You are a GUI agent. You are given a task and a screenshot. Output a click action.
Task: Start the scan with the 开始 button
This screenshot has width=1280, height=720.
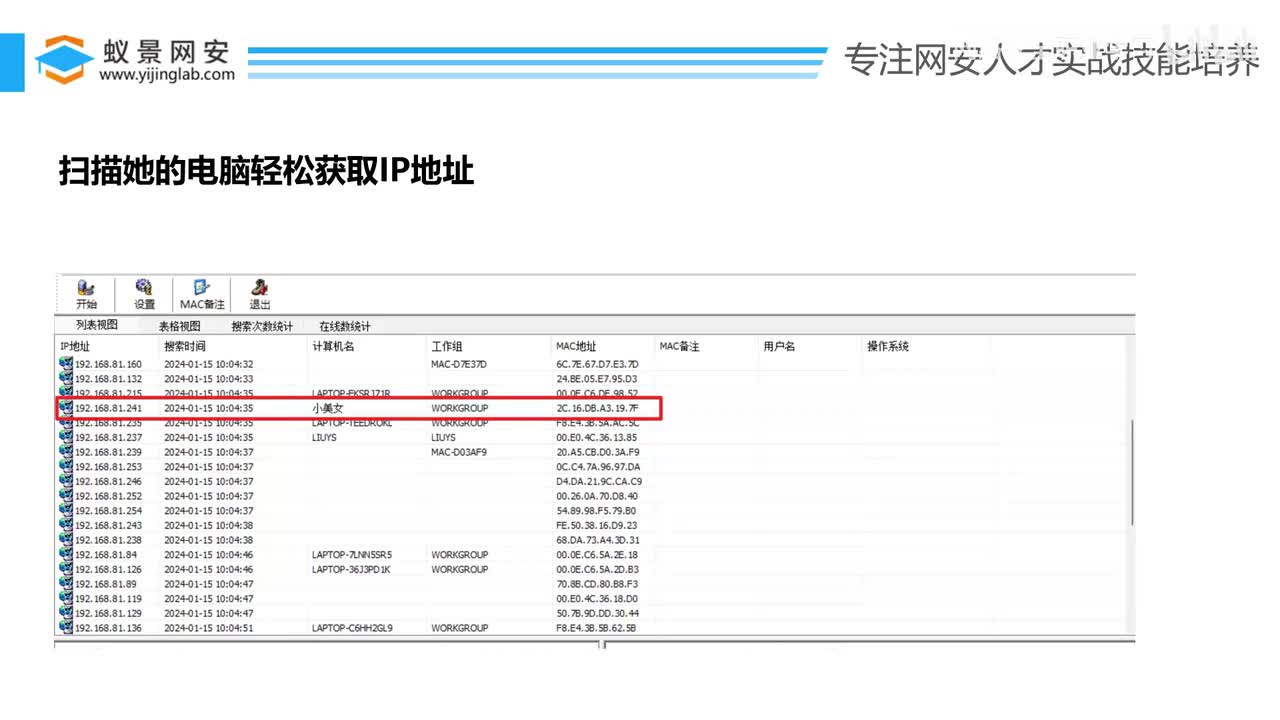tap(86, 295)
